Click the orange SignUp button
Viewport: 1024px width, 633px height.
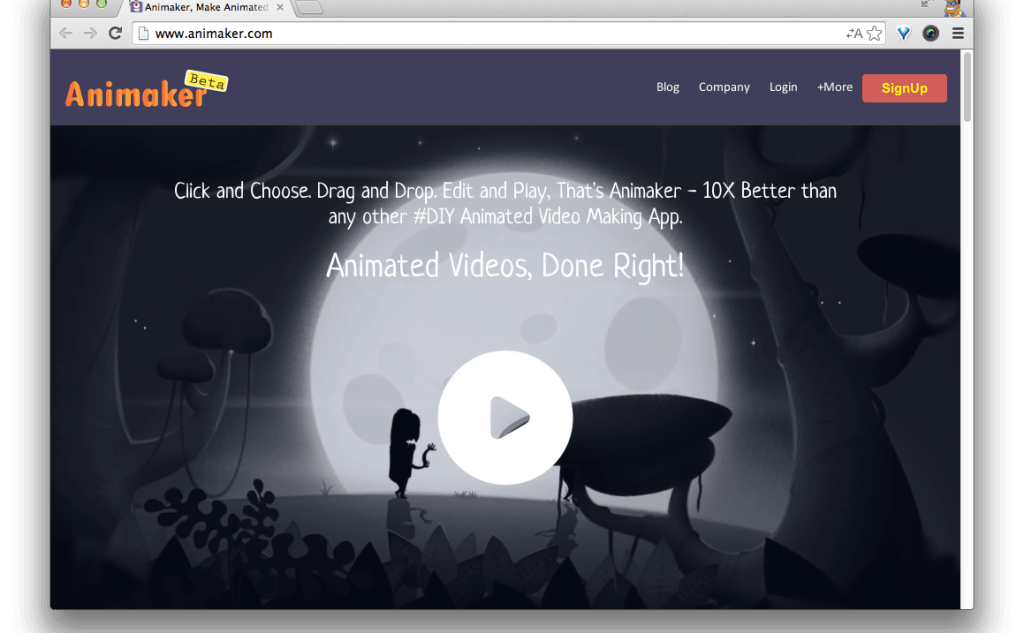[x=904, y=88]
